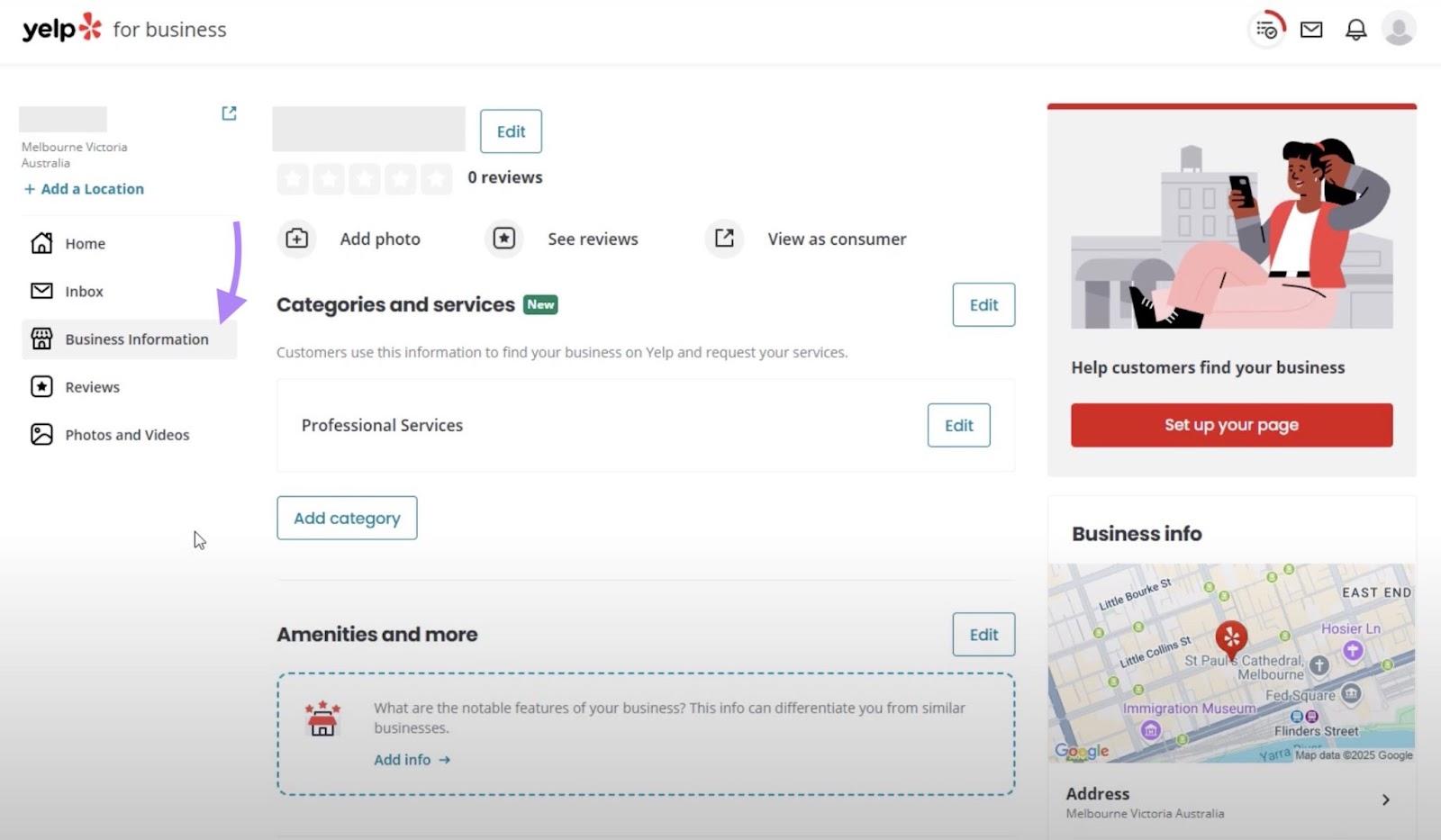Select the Add photo camera icon
This screenshot has width=1441, height=840.
296,239
